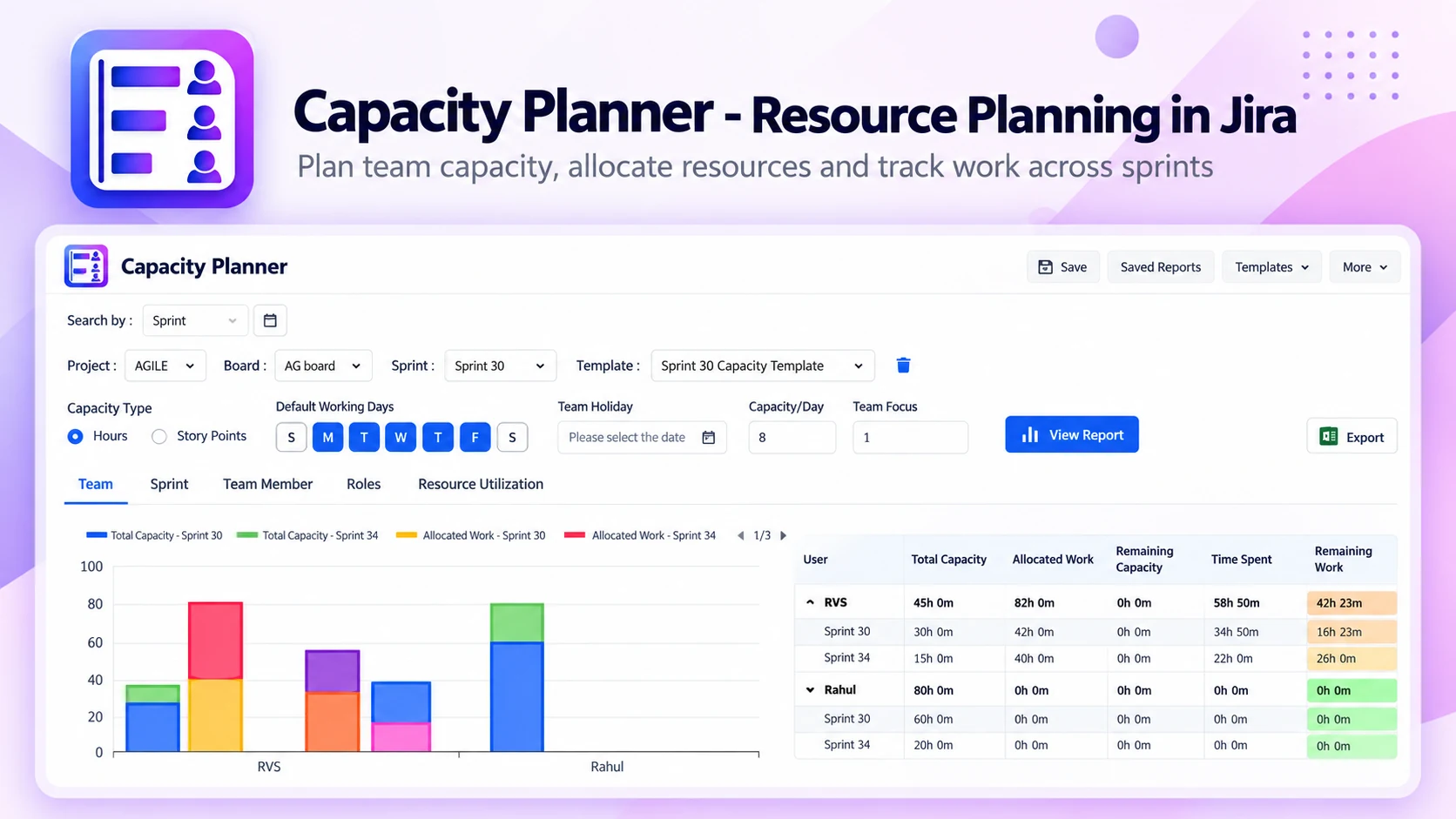Open the Team Holiday date picker icon
This screenshot has height=819, width=1456.
tap(709, 437)
